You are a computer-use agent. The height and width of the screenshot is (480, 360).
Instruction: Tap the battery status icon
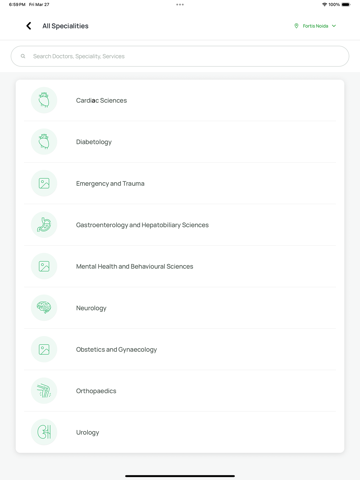(x=346, y=5)
